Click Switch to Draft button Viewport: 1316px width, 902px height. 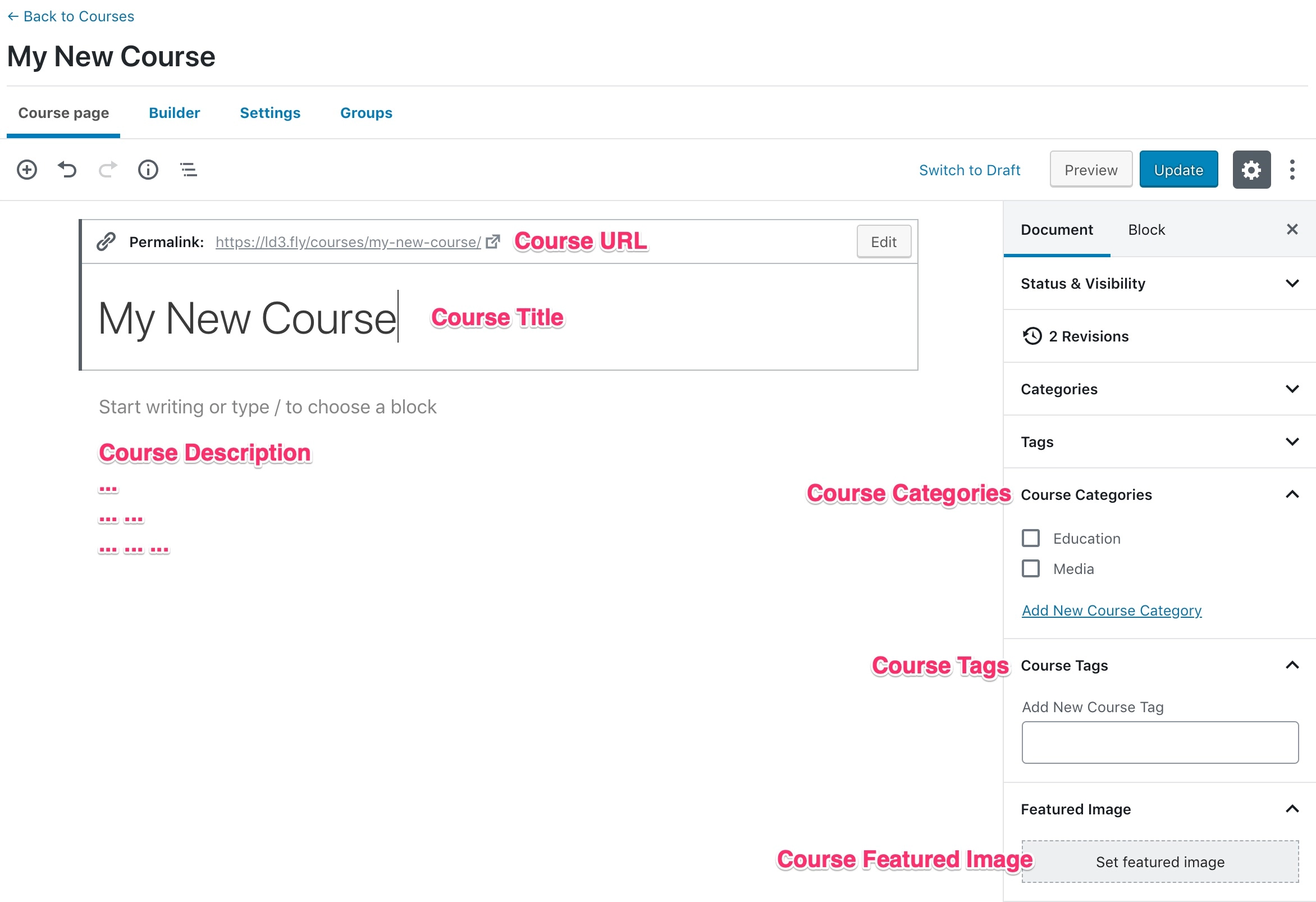click(x=969, y=169)
